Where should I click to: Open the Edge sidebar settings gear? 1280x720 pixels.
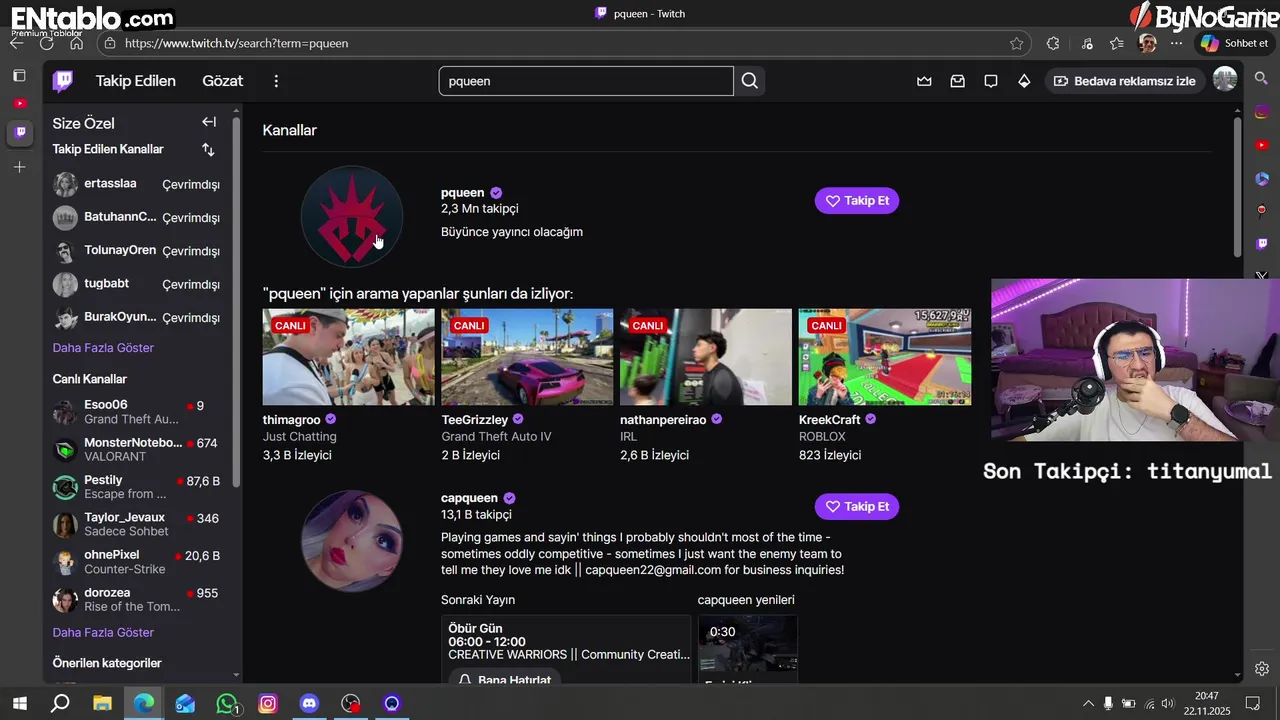[1262, 669]
